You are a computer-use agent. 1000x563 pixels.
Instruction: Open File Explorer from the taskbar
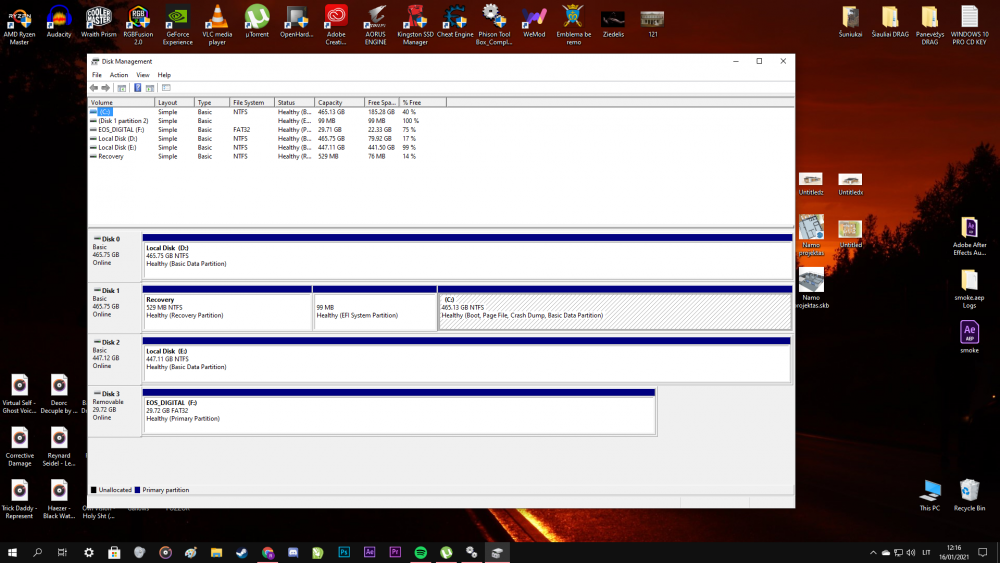(x=216, y=552)
